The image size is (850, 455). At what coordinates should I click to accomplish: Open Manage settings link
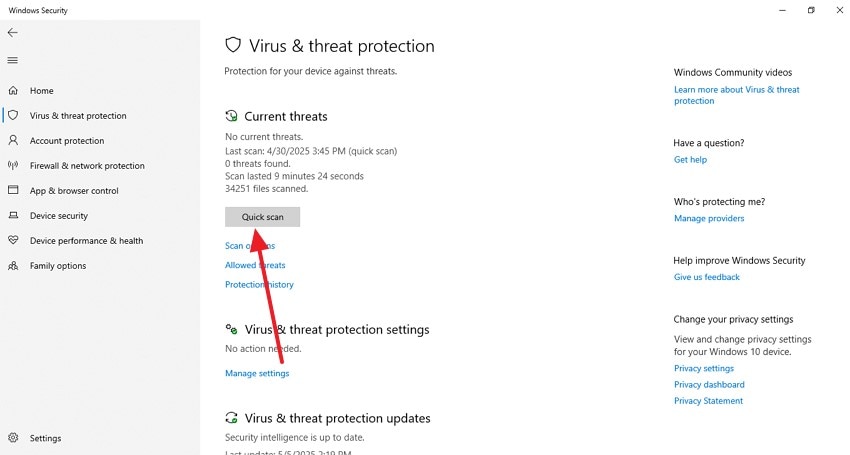click(x=257, y=374)
